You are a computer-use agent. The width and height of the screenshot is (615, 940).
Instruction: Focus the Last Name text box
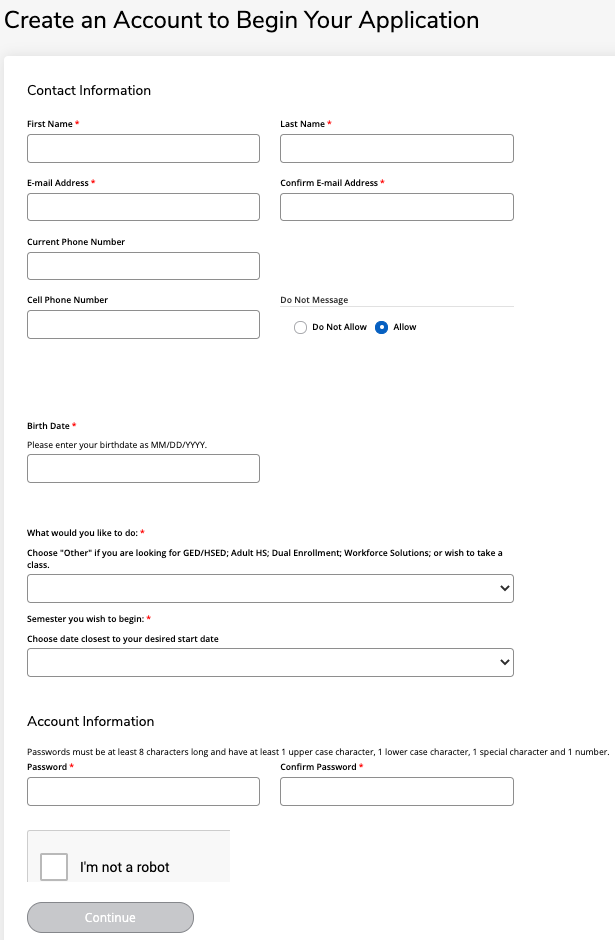(x=397, y=148)
